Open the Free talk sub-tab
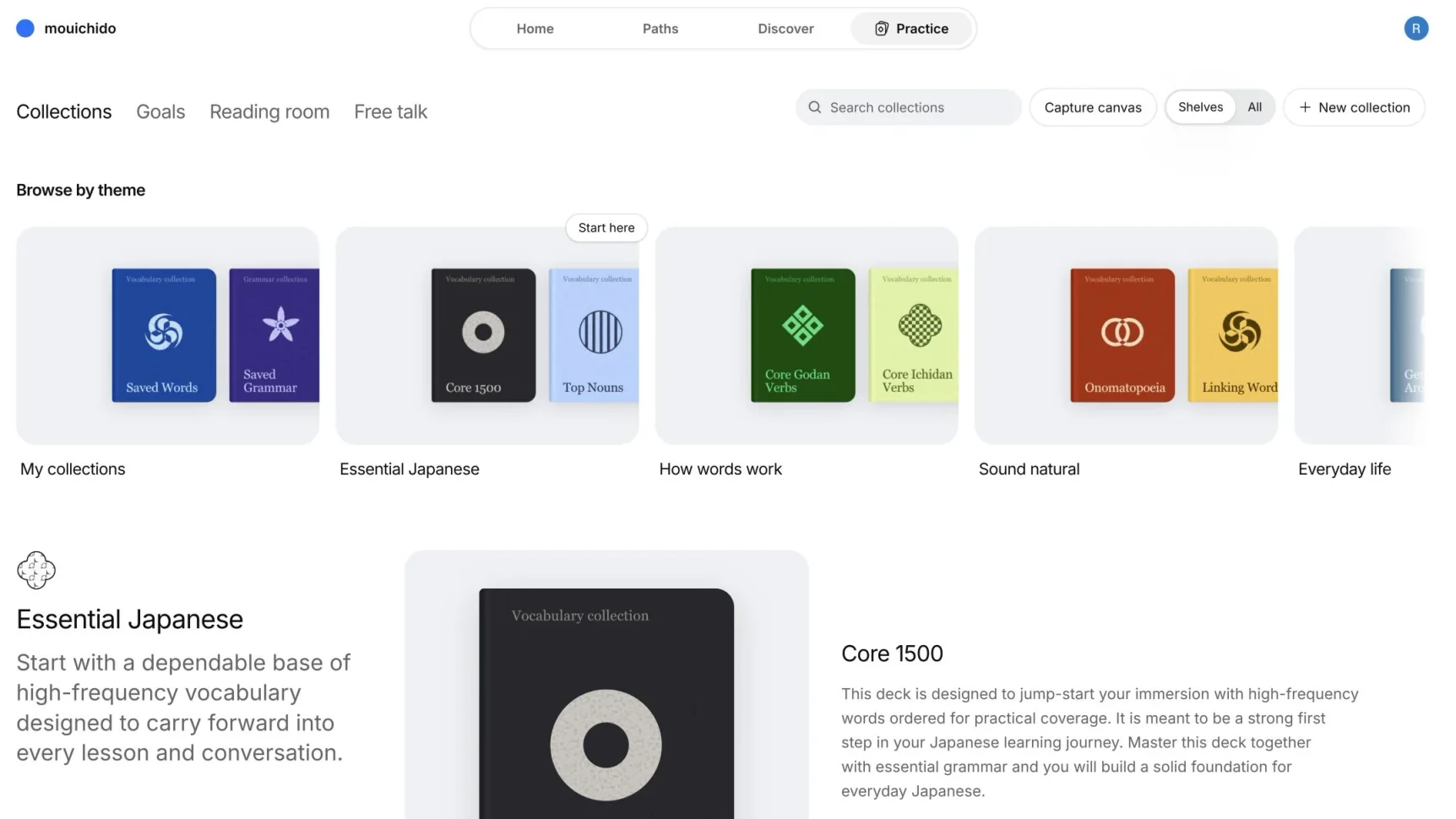This screenshot has width=1456, height=819. [x=391, y=111]
